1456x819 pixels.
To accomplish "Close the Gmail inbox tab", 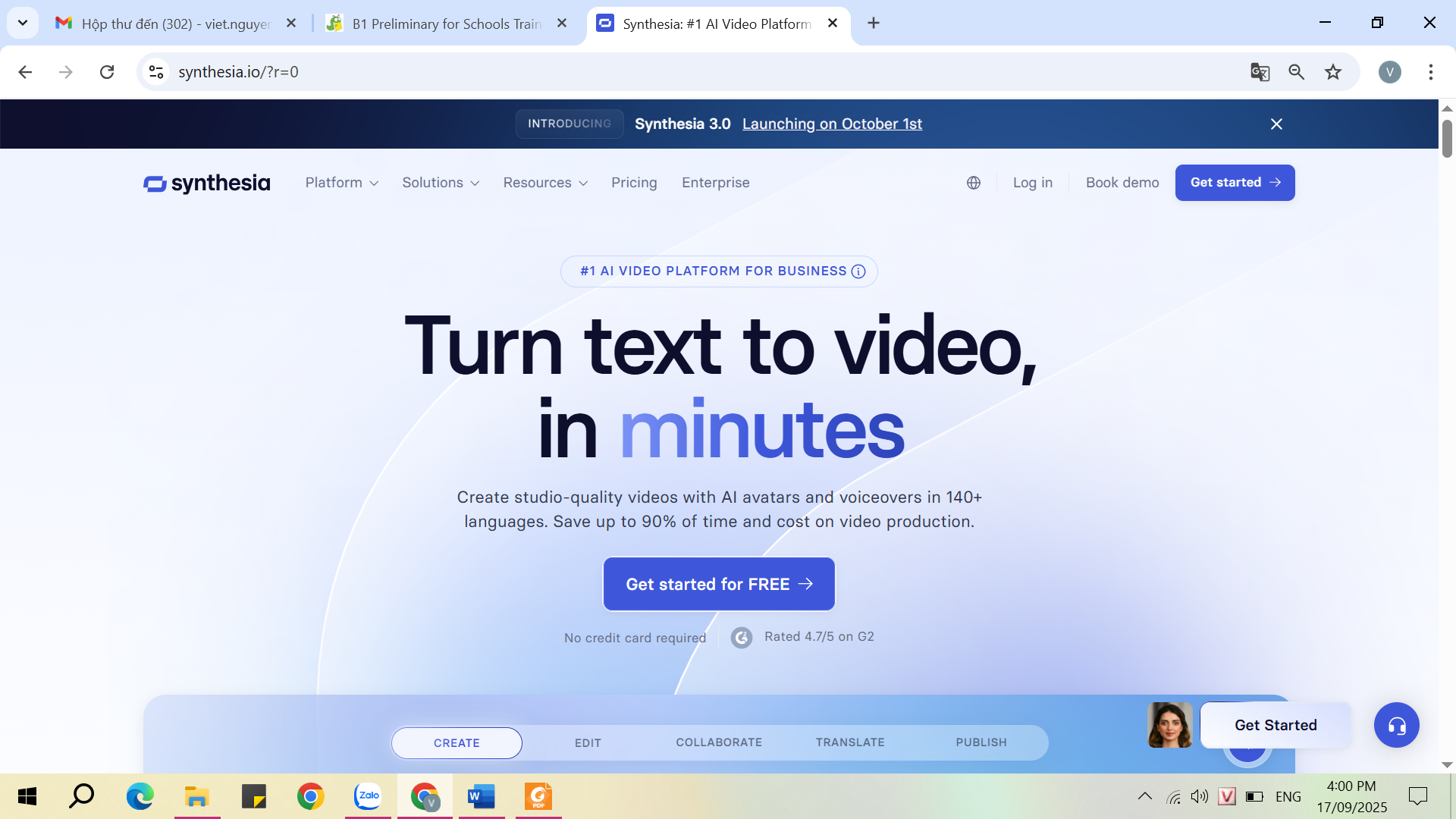I will click(291, 24).
